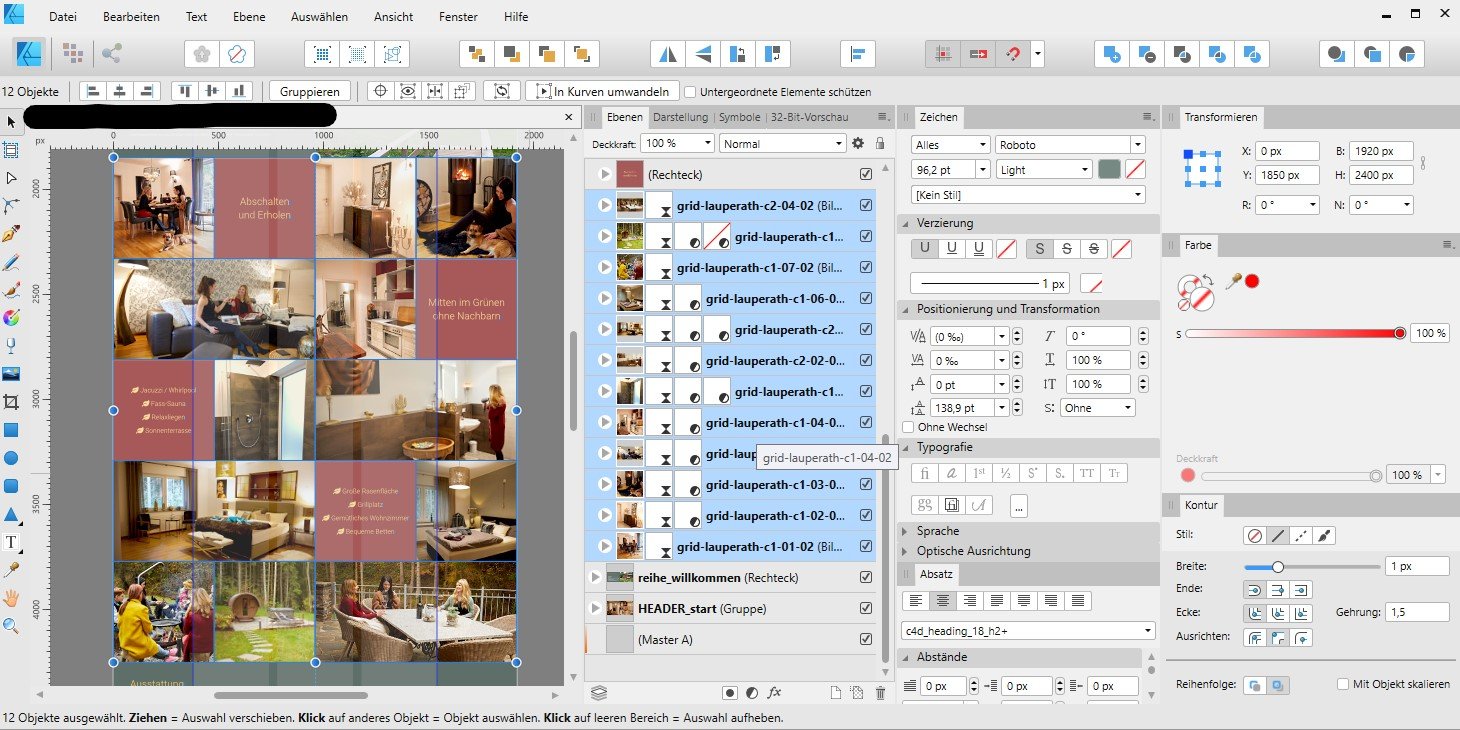Toggle the magnet snapping icon

point(1012,53)
